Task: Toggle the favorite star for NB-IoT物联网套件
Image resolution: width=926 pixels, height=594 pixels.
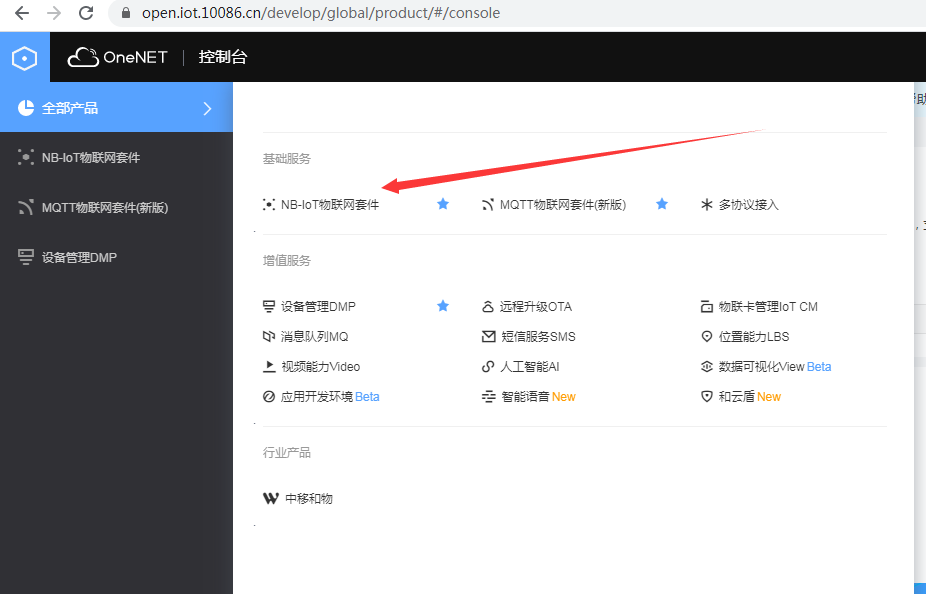Action: [443, 204]
